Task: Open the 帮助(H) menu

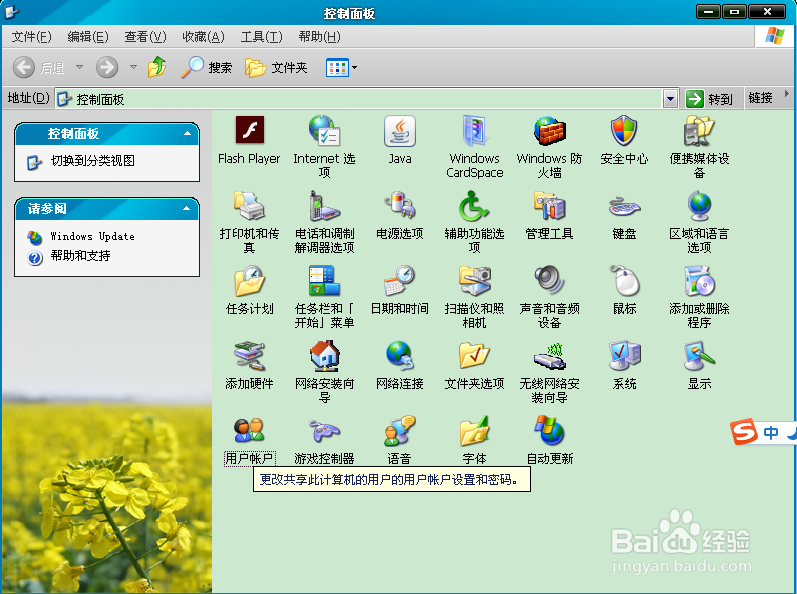Action: click(x=319, y=37)
